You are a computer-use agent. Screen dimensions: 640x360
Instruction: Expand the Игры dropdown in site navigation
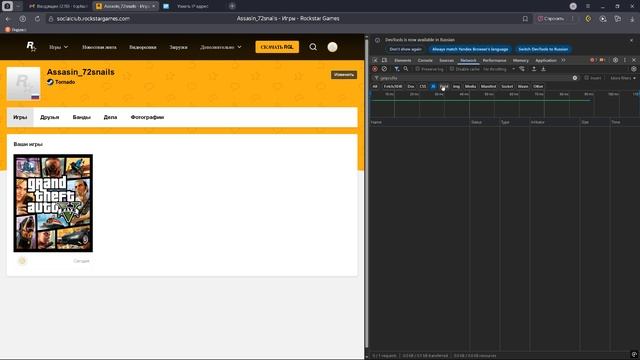(58, 47)
